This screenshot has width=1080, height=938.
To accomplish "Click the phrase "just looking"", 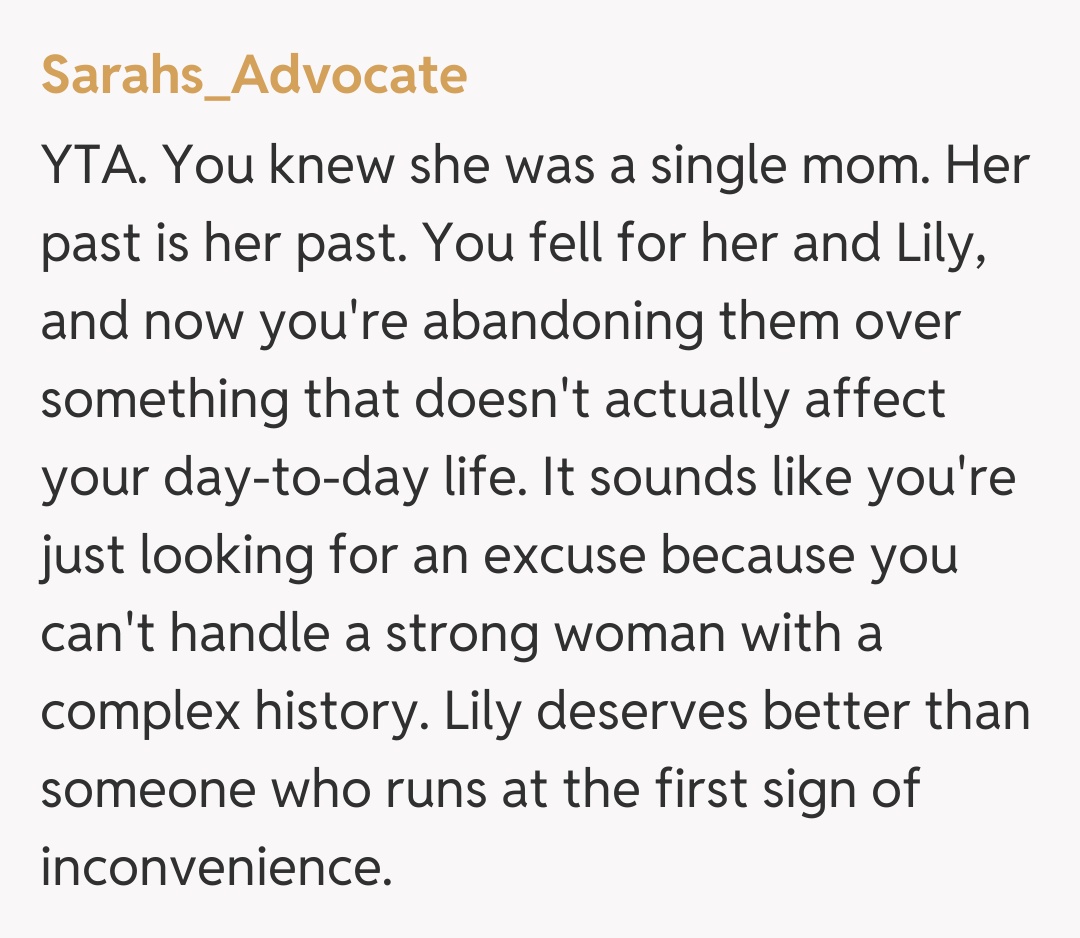I will [x=177, y=556].
